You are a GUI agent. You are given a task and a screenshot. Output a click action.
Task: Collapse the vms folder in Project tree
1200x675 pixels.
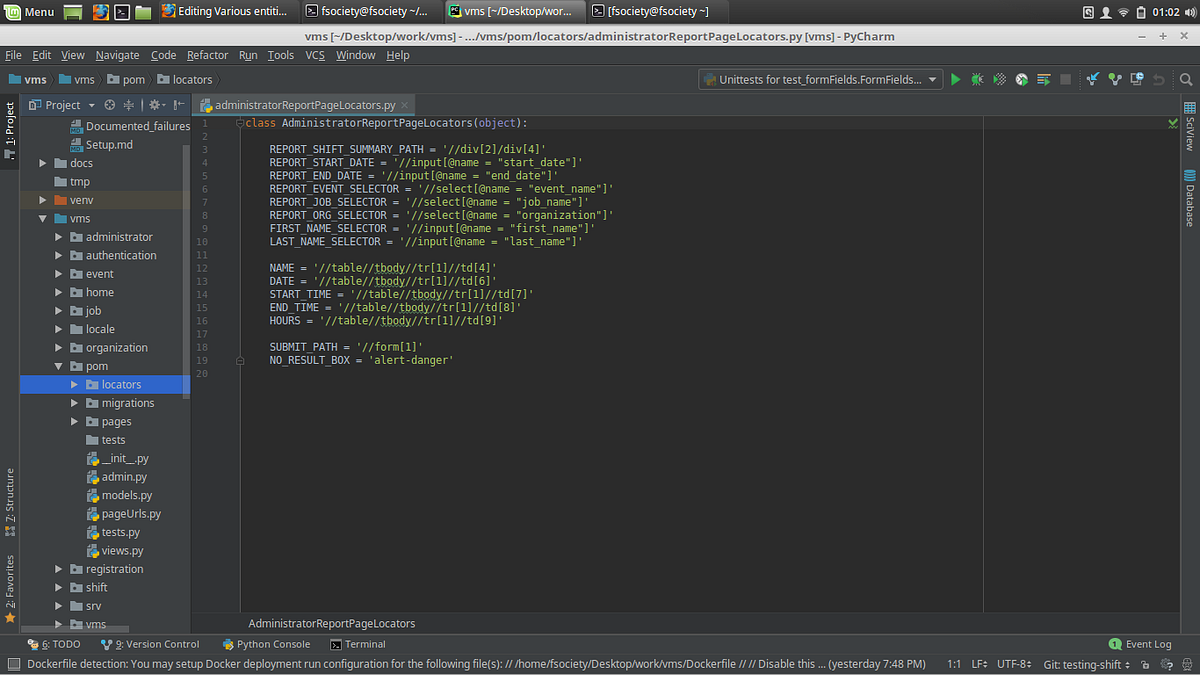pyautogui.click(x=43, y=218)
